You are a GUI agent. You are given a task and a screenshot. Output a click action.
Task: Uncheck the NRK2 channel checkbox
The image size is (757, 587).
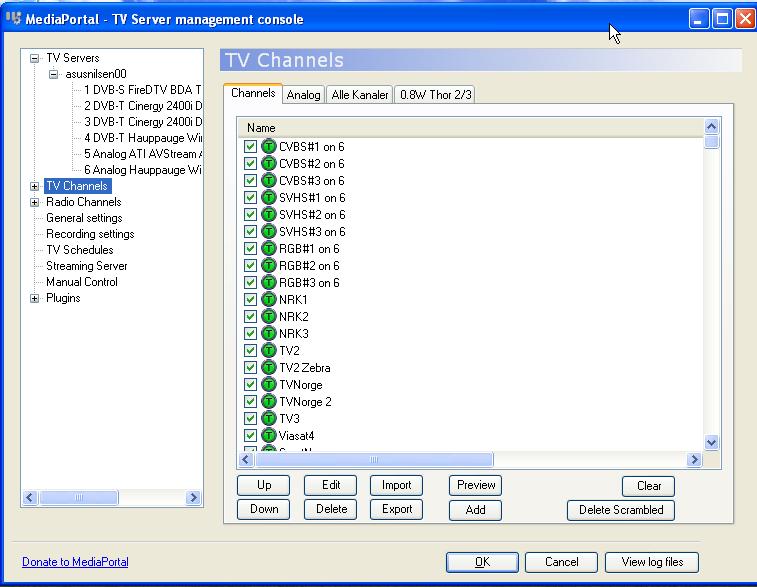point(250,317)
